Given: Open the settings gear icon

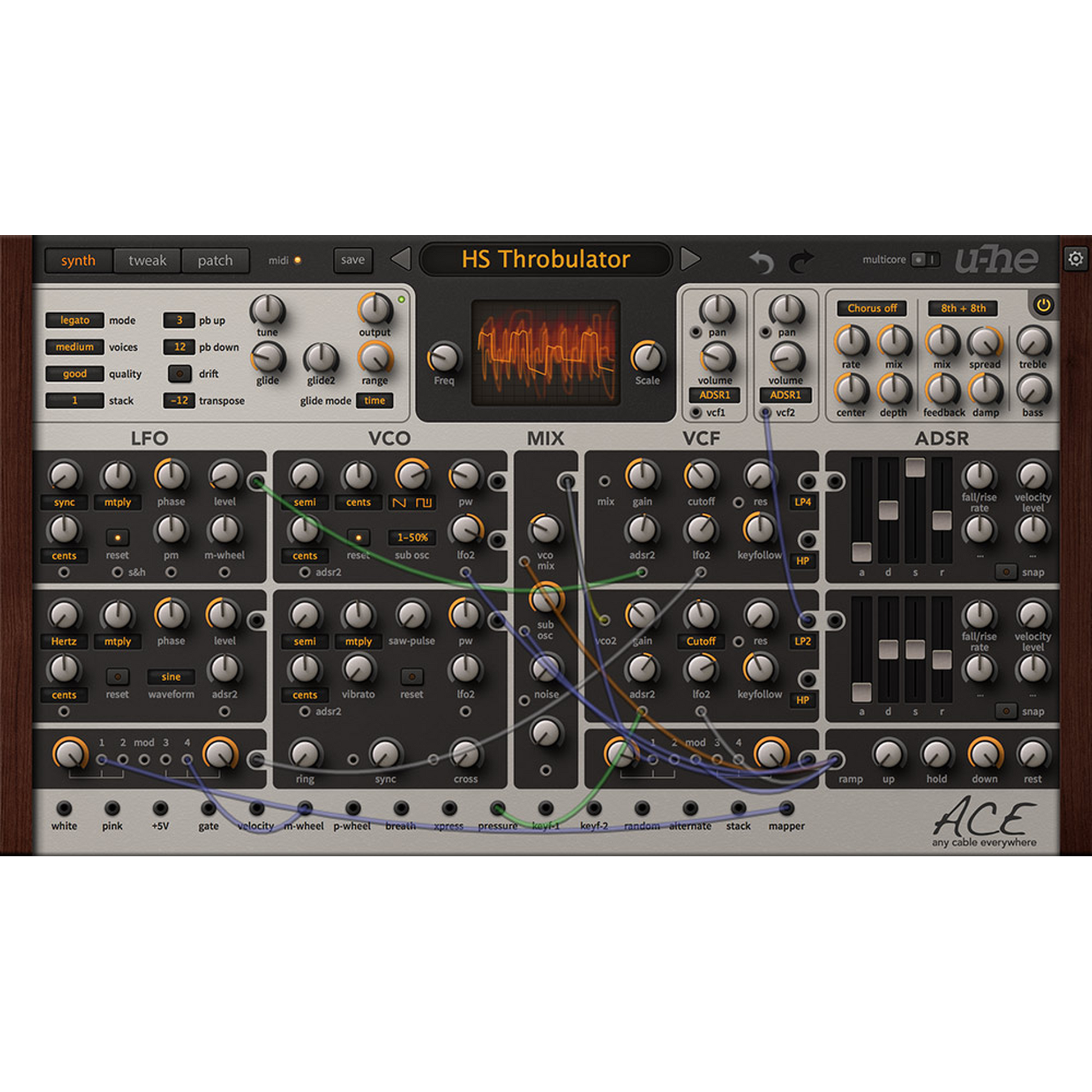Looking at the screenshot, I should [x=1076, y=259].
